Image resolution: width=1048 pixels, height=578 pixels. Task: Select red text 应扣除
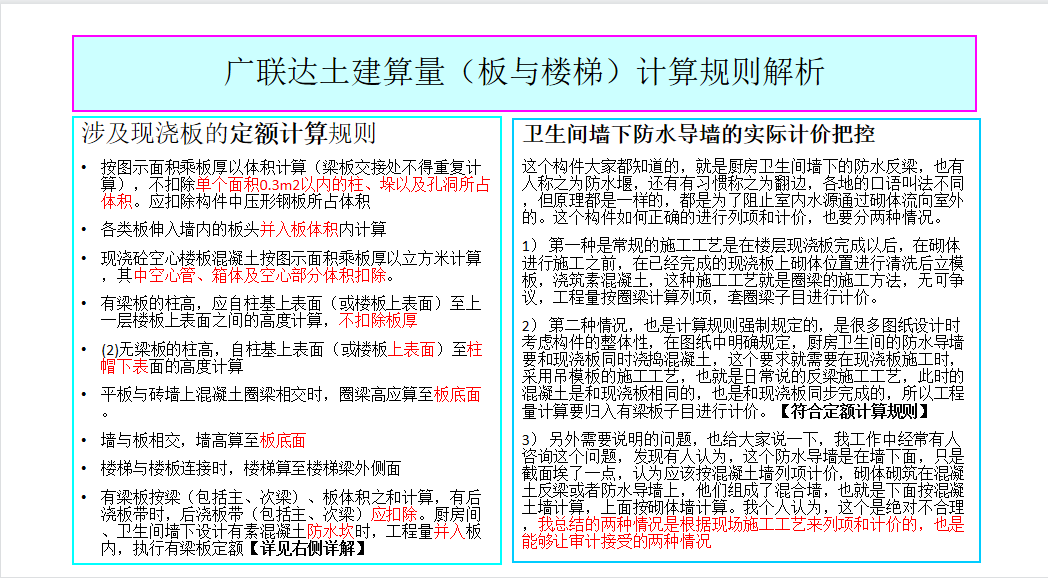(x=394, y=515)
